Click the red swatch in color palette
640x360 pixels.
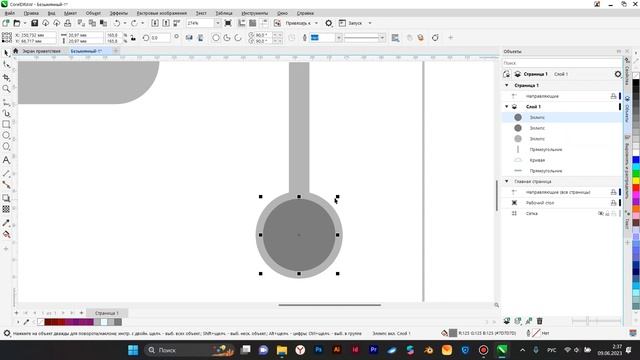(636, 188)
